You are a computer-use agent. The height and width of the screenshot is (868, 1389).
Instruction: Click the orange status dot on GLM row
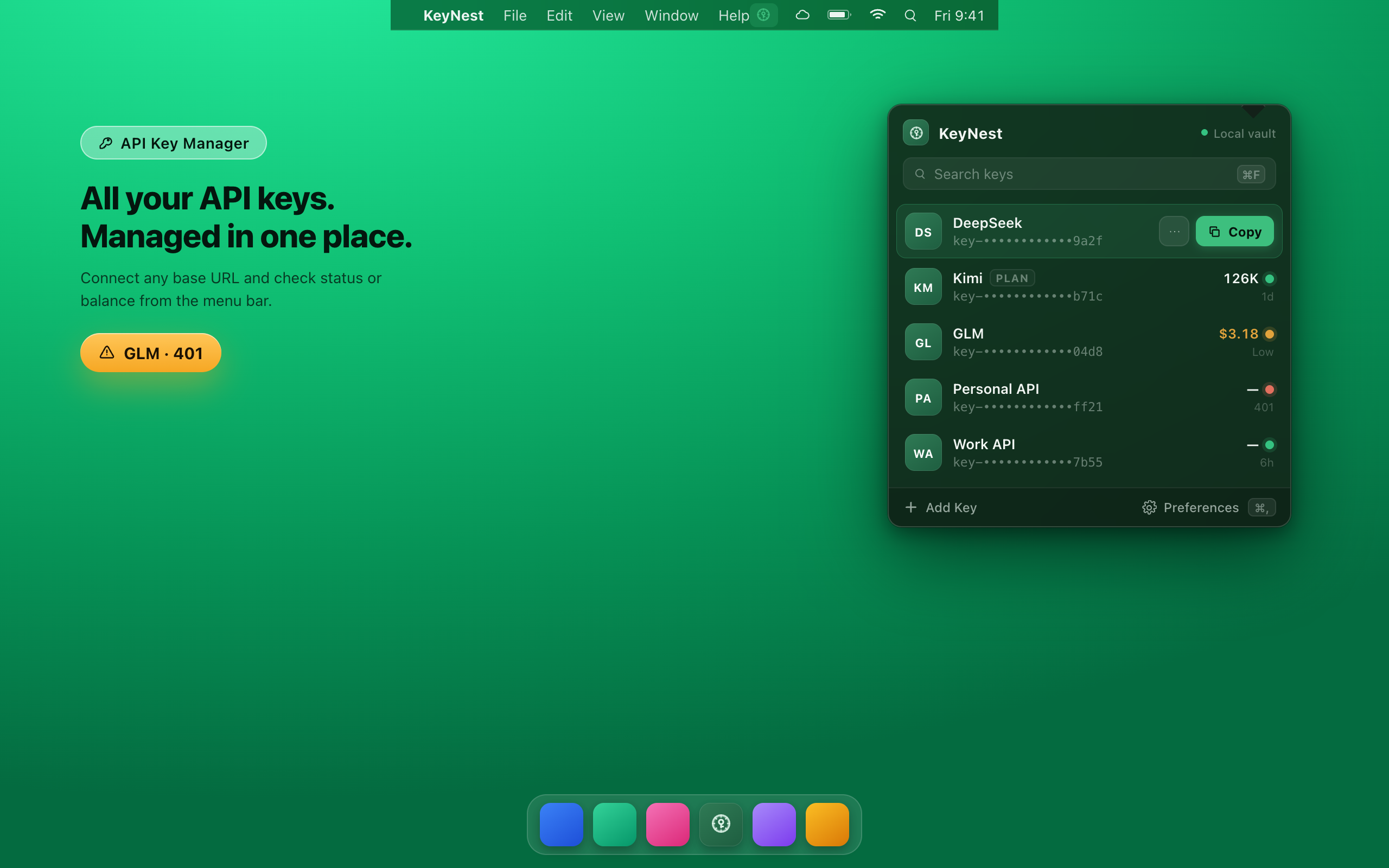pyautogui.click(x=1270, y=334)
